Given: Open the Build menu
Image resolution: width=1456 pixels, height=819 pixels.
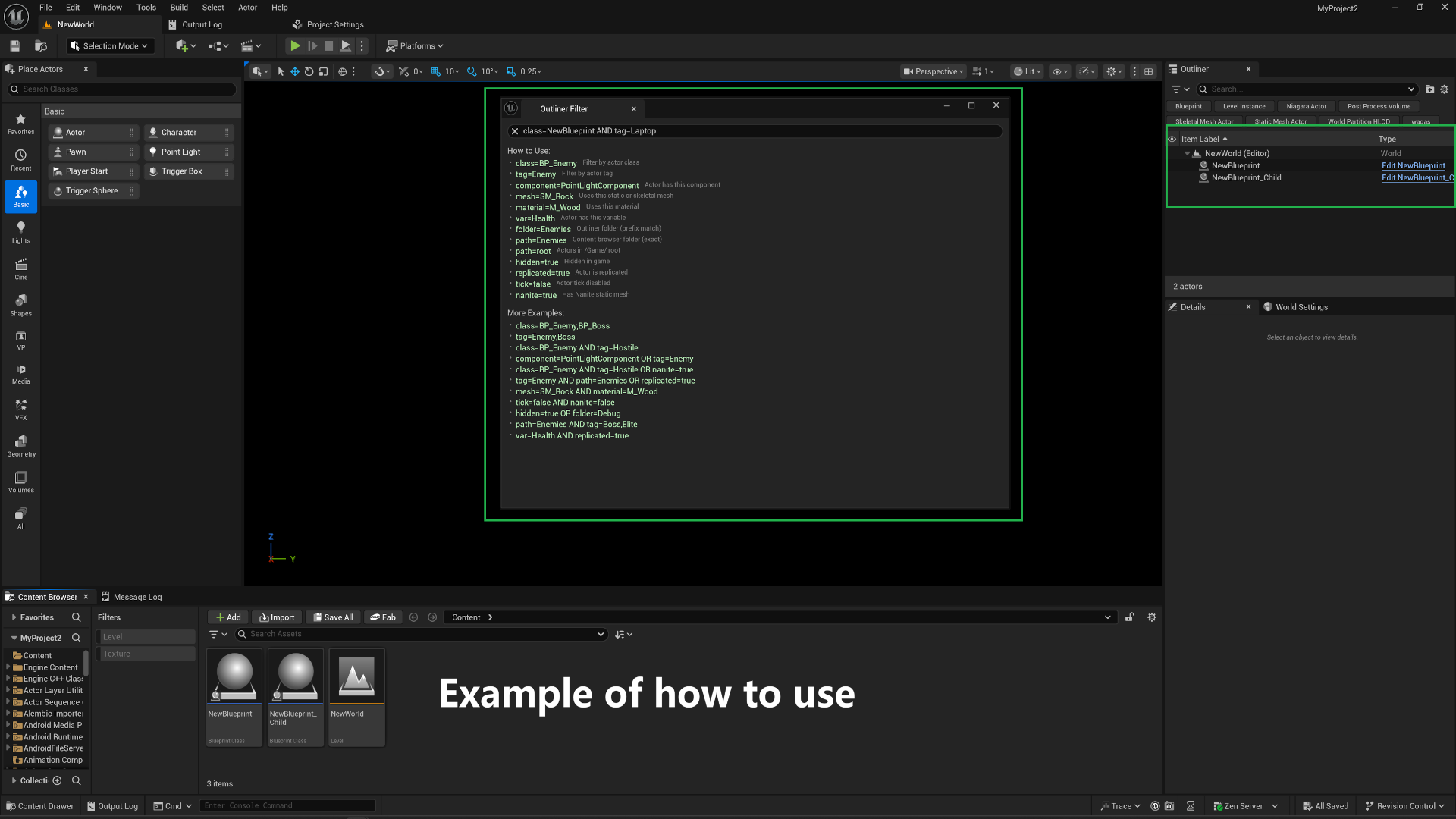Looking at the screenshot, I should pyautogui.click(x=179, y=8).
